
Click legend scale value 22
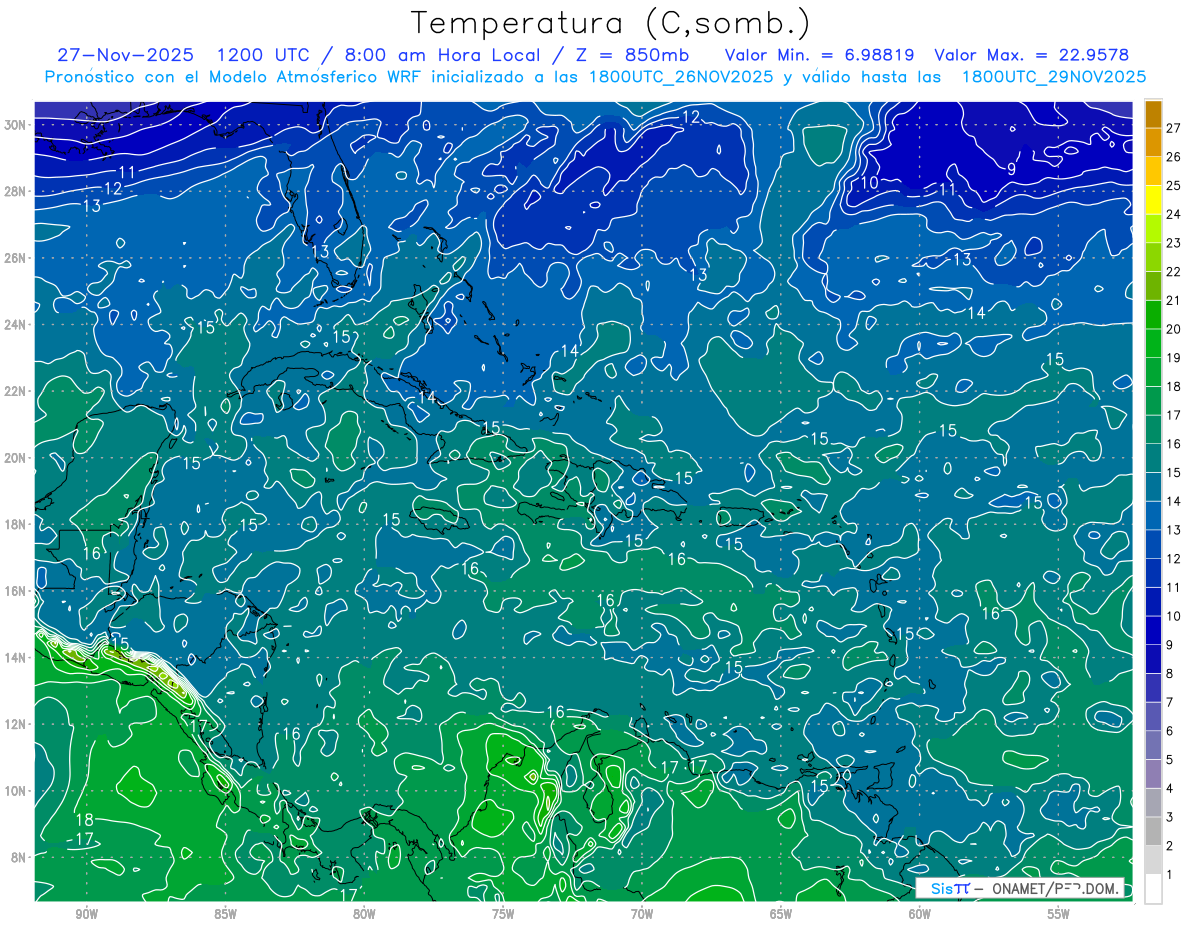pyautogui.click(x=1175, y=272)
